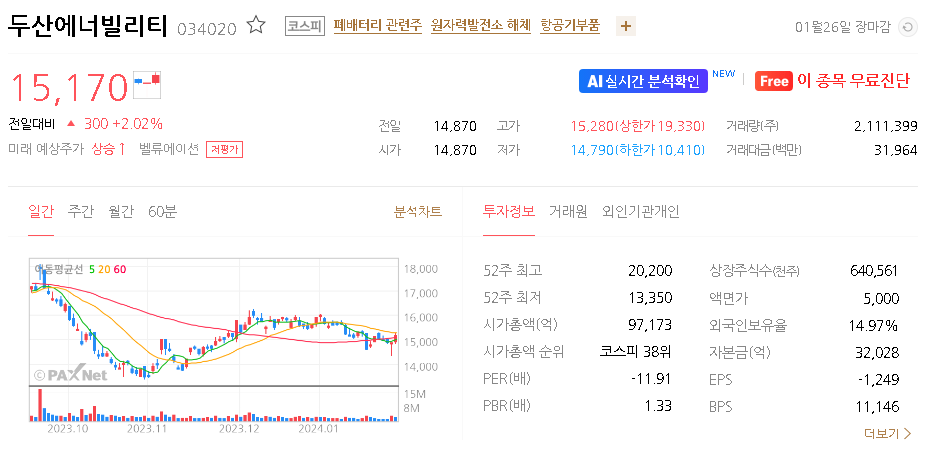Image resolution: width=925 pixels, height=453 pixels.
Task: Open the 분석차트 link
Action: 418,212
